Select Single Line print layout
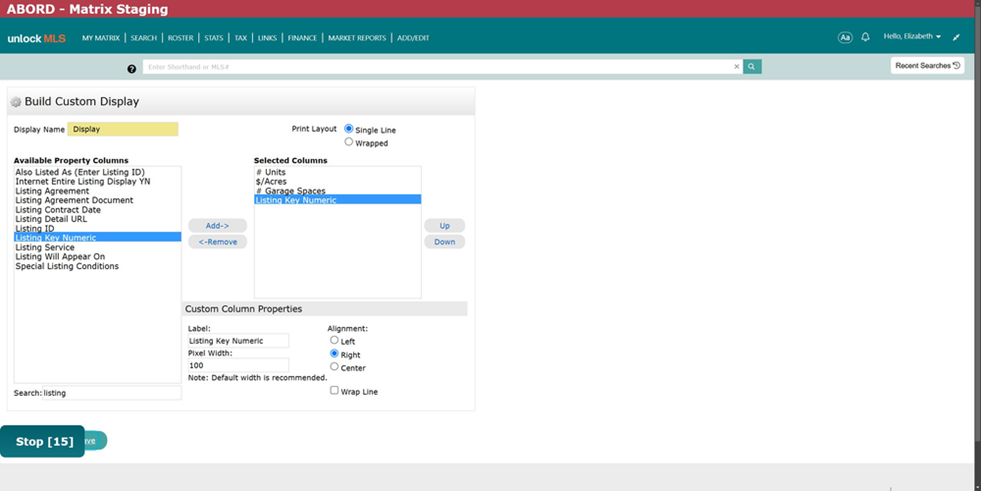 pyautogui.click(x=348, y=128)
